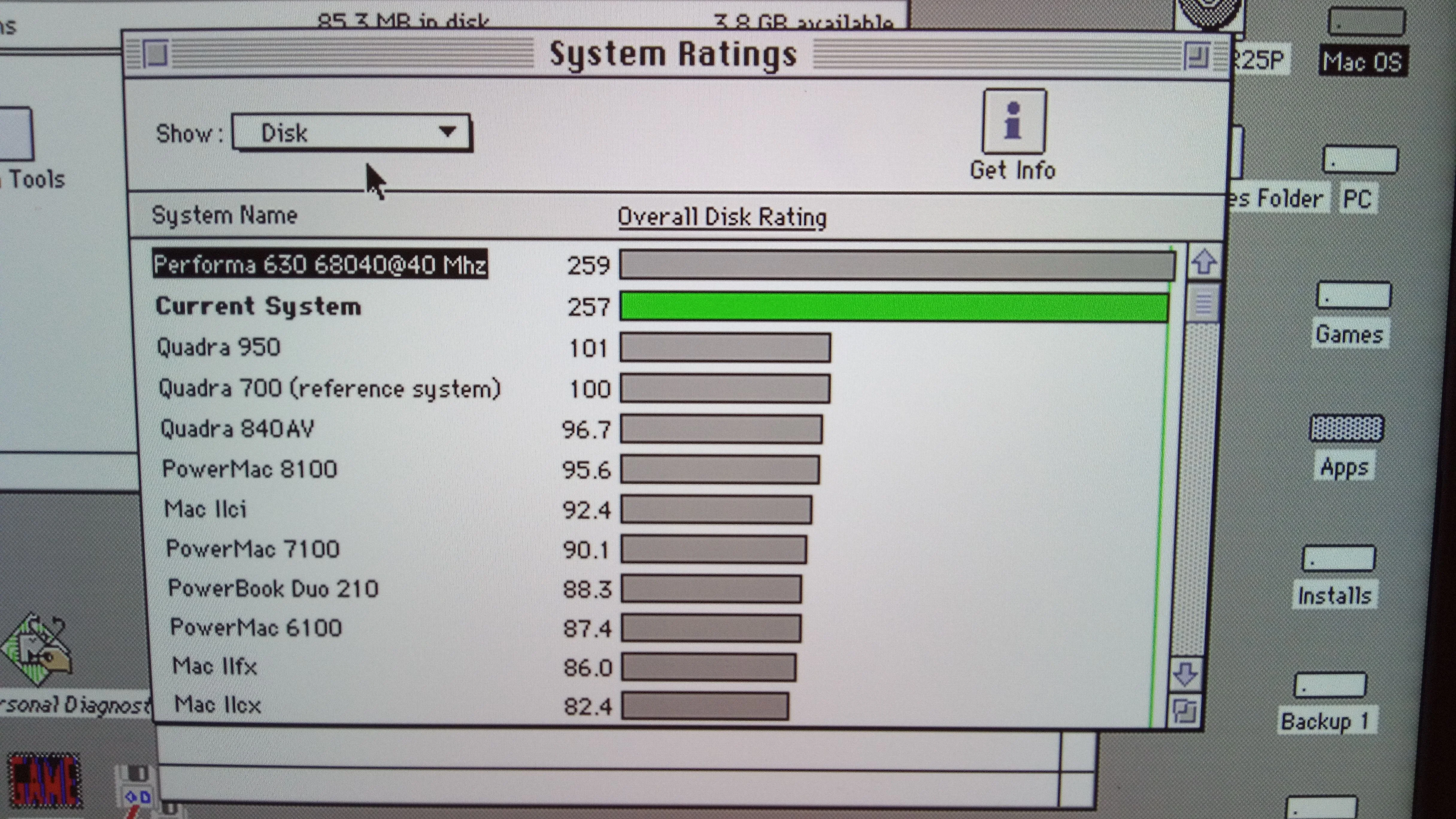
Task: Click the scrollbar thumb in ratings list
Action: 1203,303
